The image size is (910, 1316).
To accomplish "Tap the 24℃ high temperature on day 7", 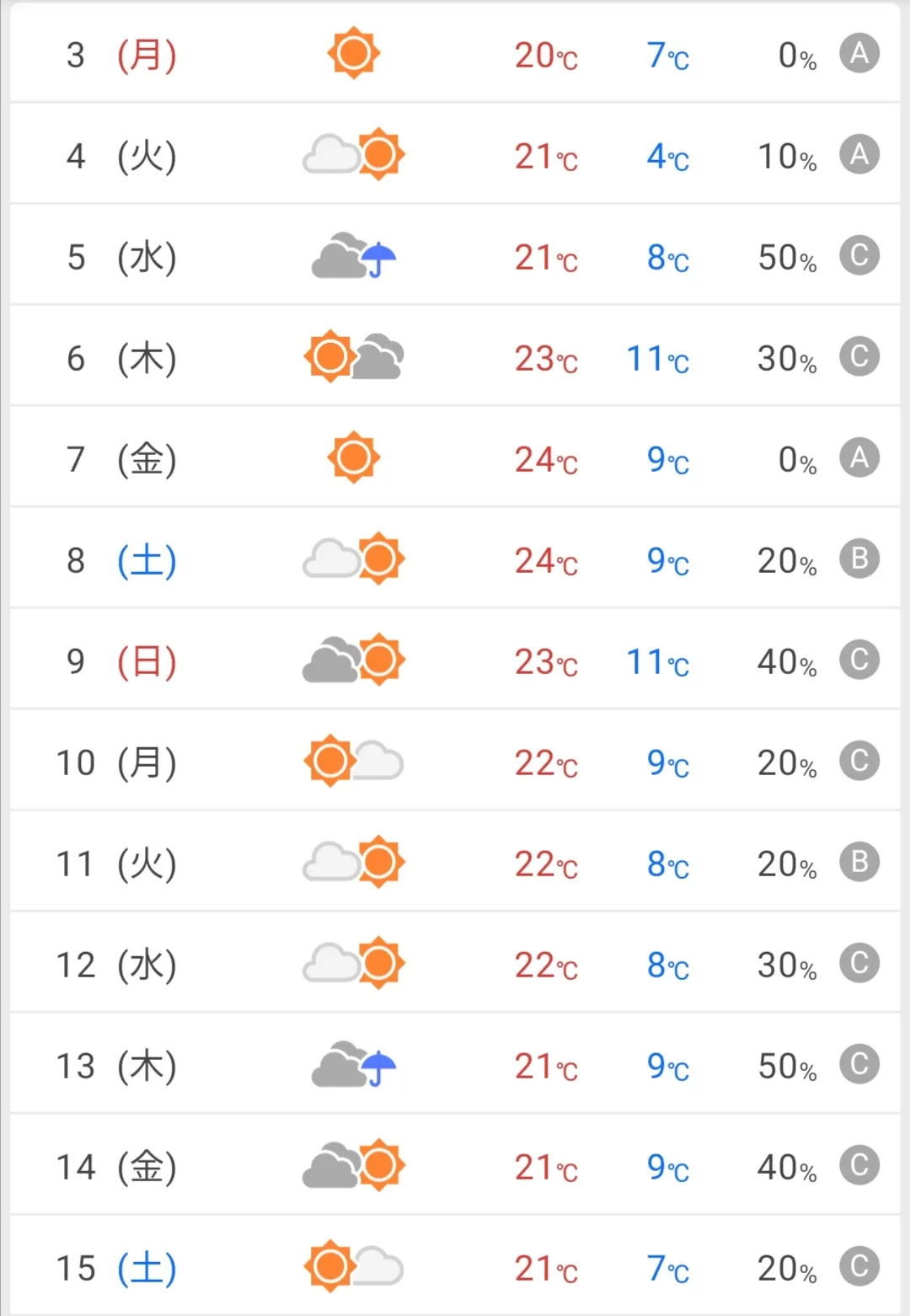I will pos(546,460).
